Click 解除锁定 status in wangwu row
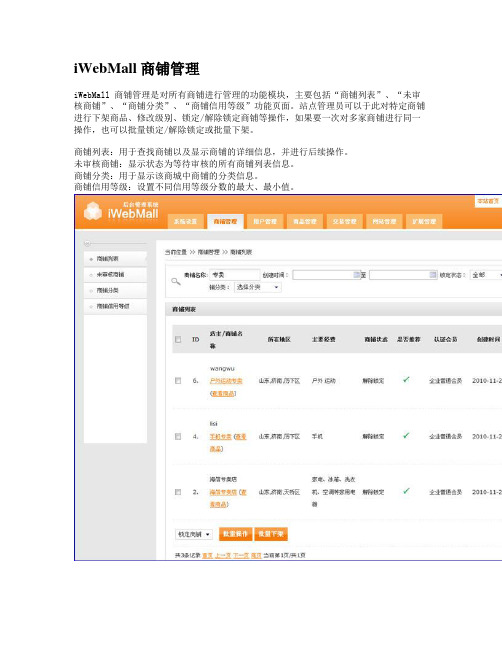Viewport: 502px width, 649px height. [x=373, y=381]
